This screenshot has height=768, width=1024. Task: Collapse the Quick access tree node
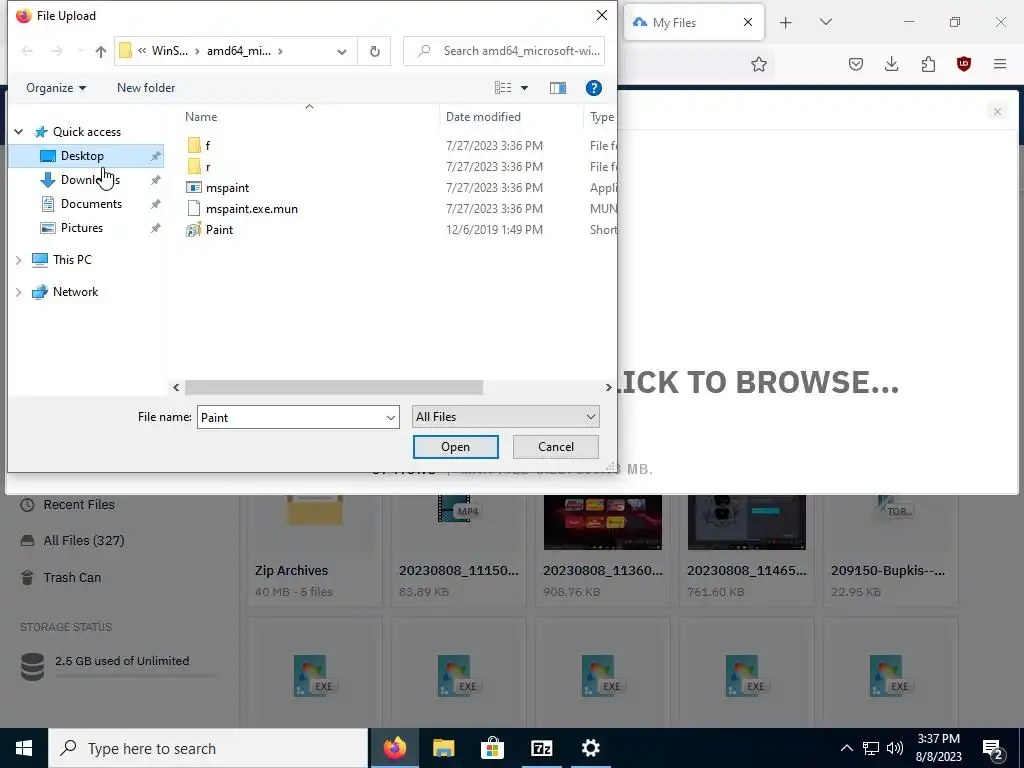pyautogui.click(x=19, y=132)
